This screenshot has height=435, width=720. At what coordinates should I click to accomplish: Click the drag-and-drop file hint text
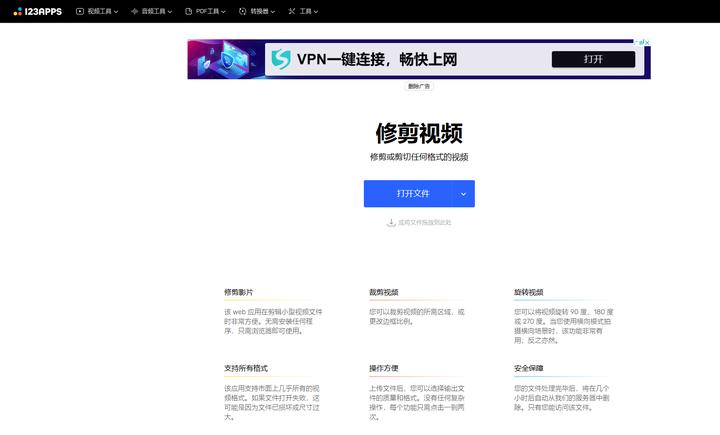tap(424, 223)
